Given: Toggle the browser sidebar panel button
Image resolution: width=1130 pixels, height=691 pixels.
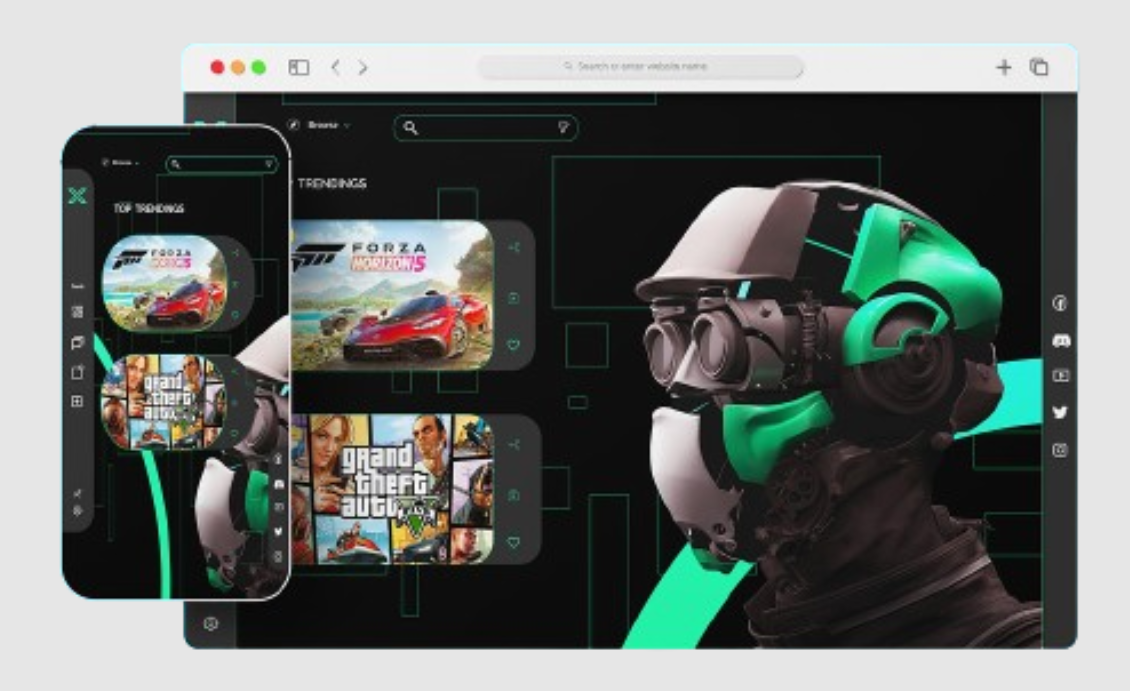Looking at the screenshot, I should [x=298, y=67].
